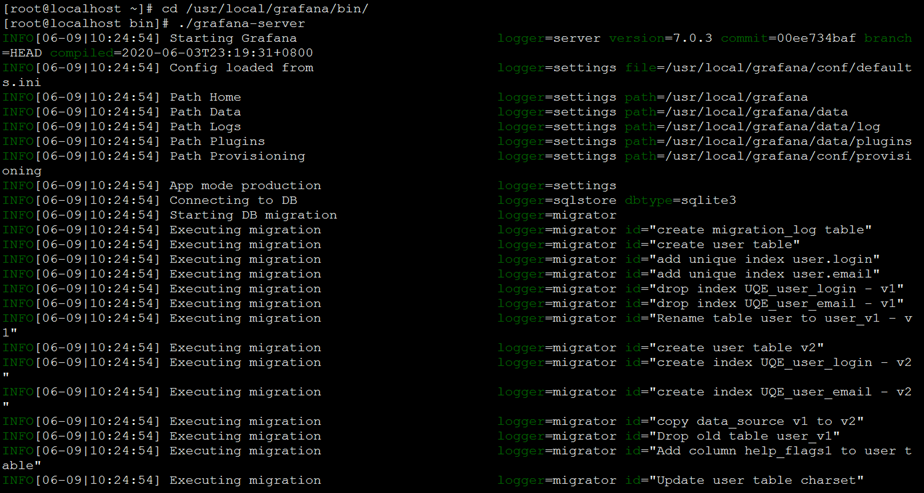
Task: Click the Starting DB migration message
Action: click(x=253, y=215)
